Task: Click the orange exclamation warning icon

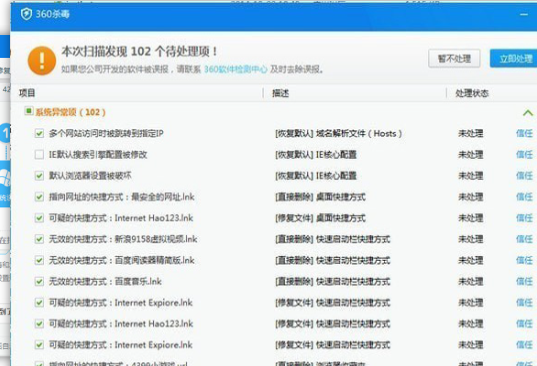Action: point(42,61)
